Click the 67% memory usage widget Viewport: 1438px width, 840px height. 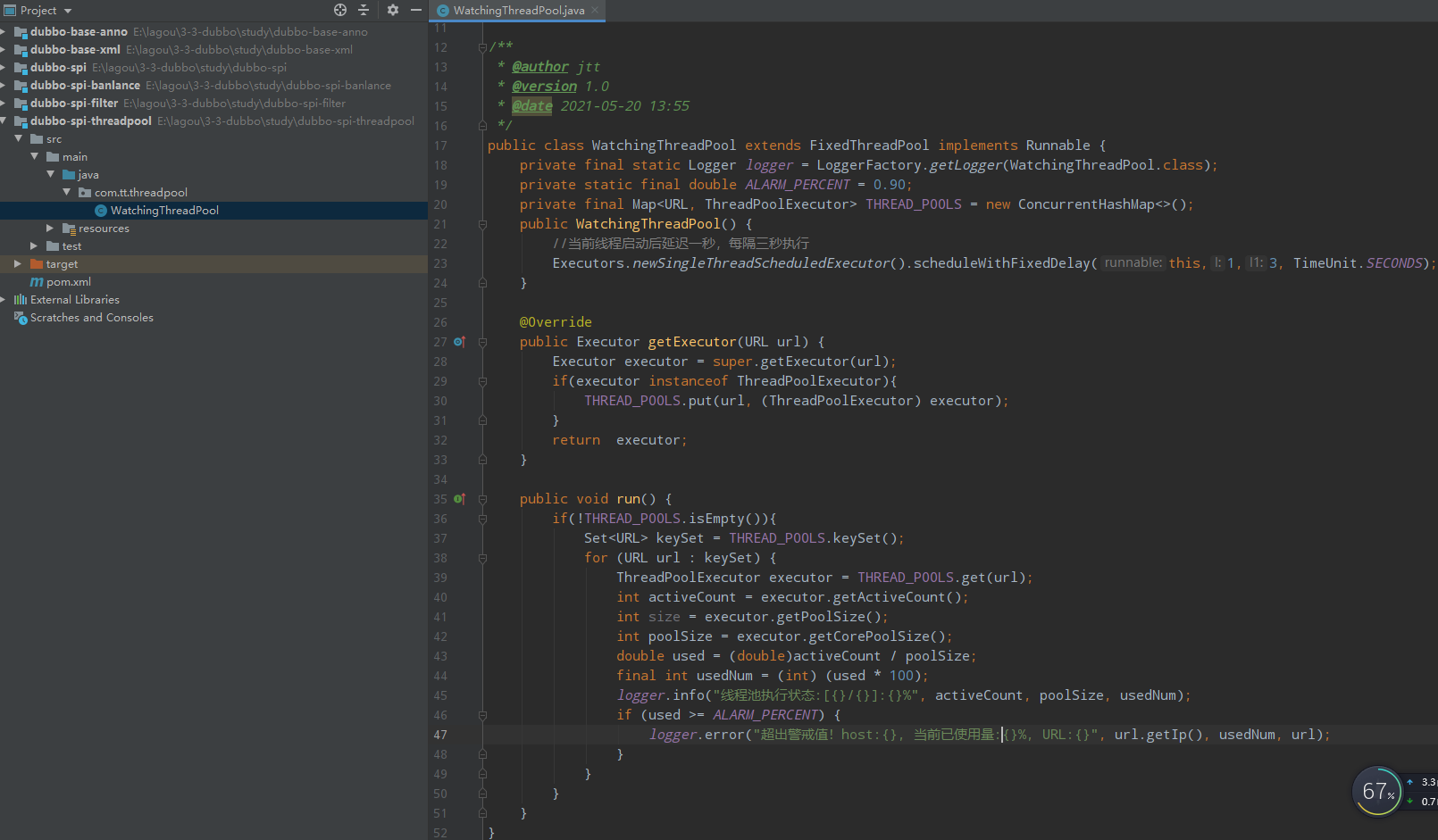pyautogui.click(x=1378, y=791)
